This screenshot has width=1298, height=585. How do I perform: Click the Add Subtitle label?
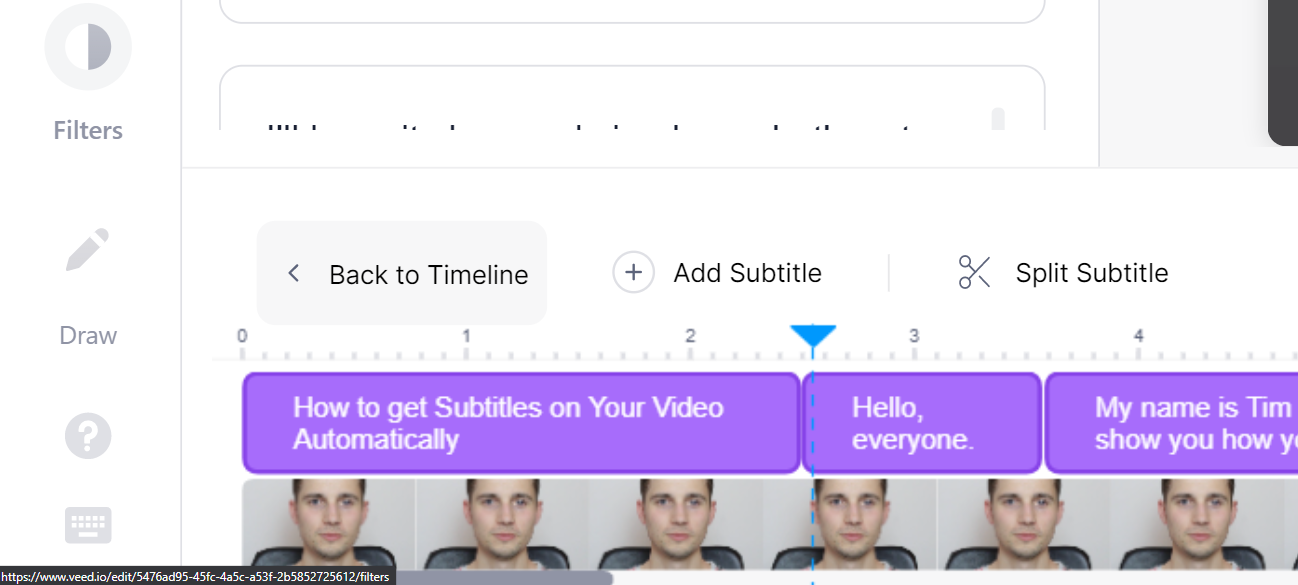pos(748,273)
